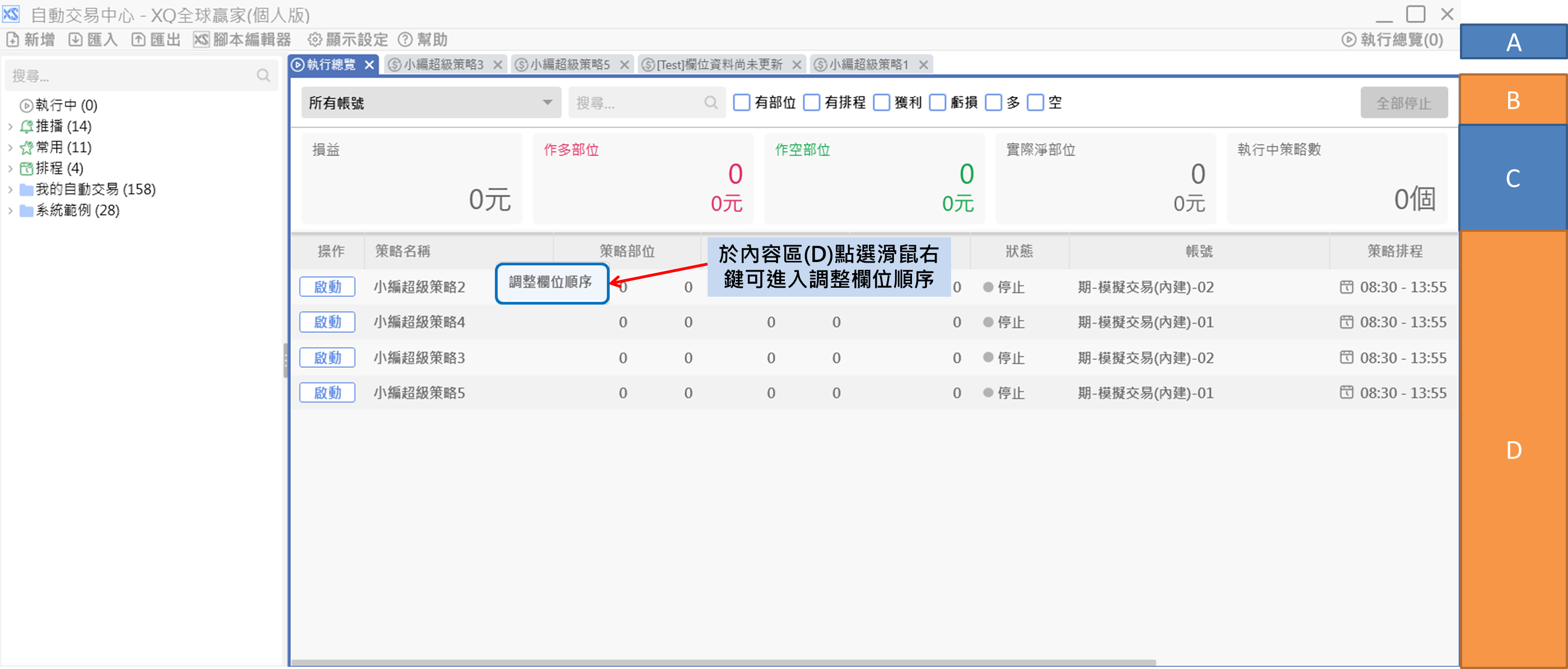Click the 新增 (new) icon
This screenshot has height=669, width=1568.
13,40
